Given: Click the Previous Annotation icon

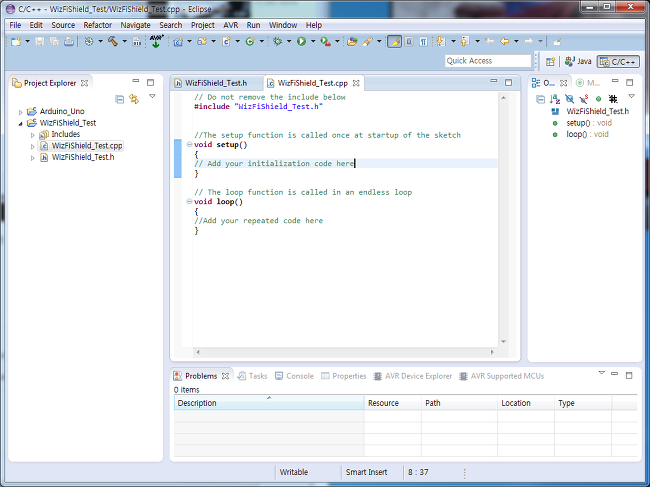Looking at the screenshot, I should click(465, 41).
